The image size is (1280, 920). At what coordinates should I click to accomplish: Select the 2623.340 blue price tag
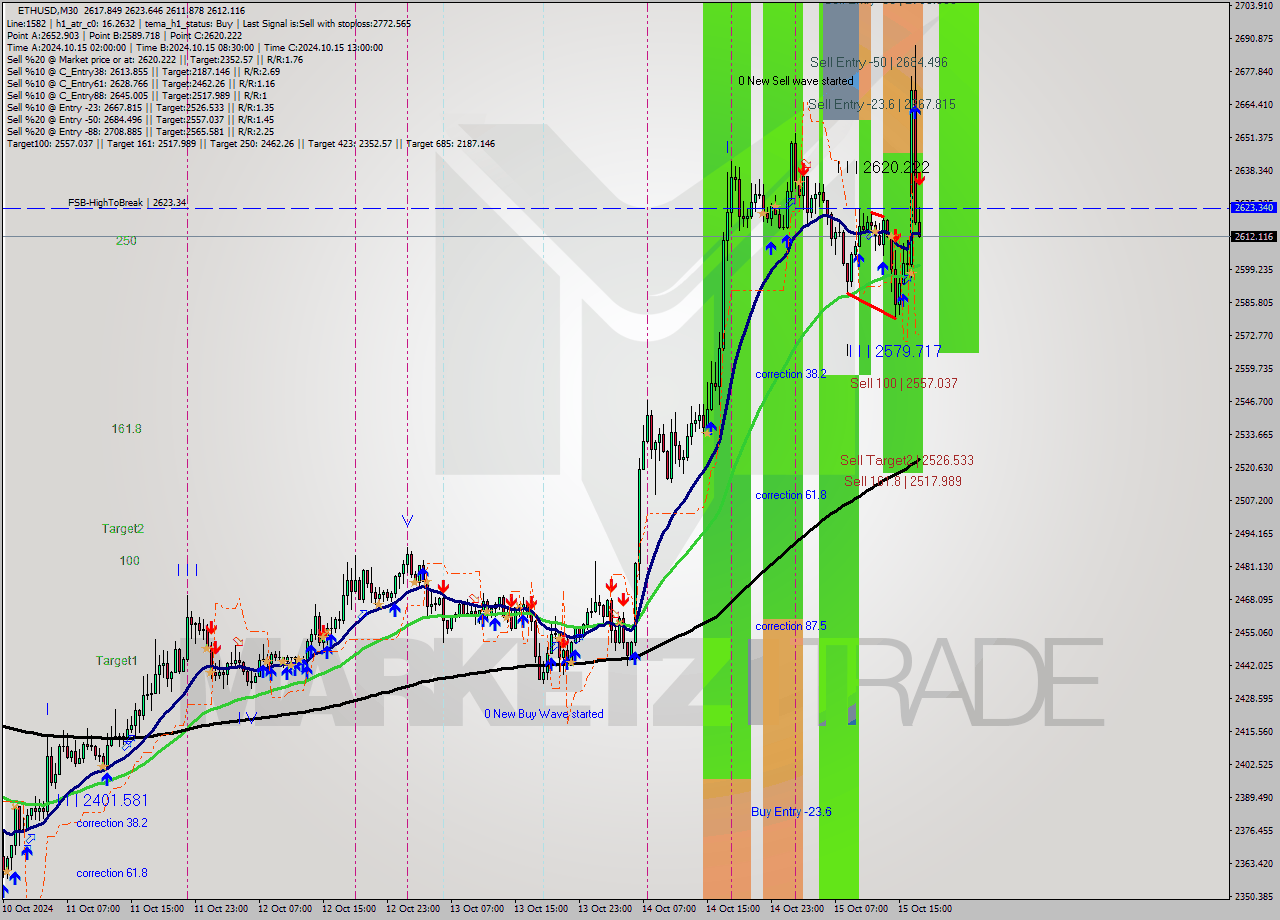(x=1254, y=208)
